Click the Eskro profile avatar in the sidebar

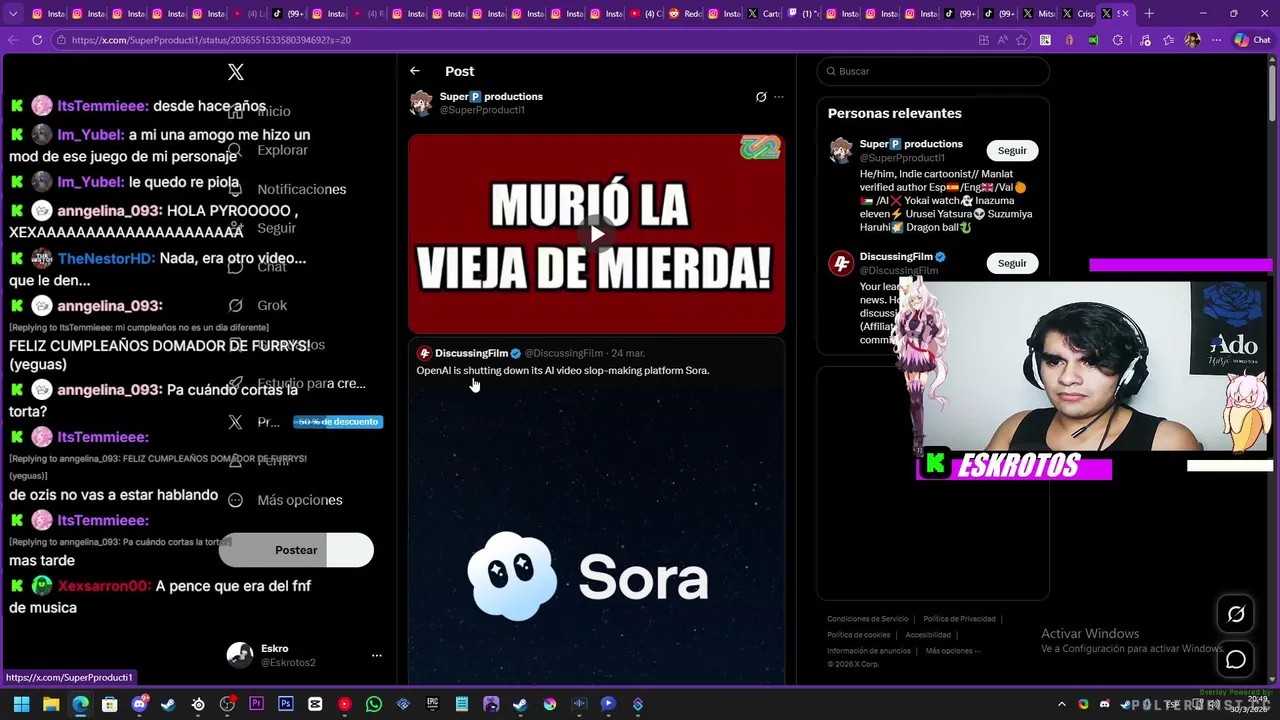(240, 656)
